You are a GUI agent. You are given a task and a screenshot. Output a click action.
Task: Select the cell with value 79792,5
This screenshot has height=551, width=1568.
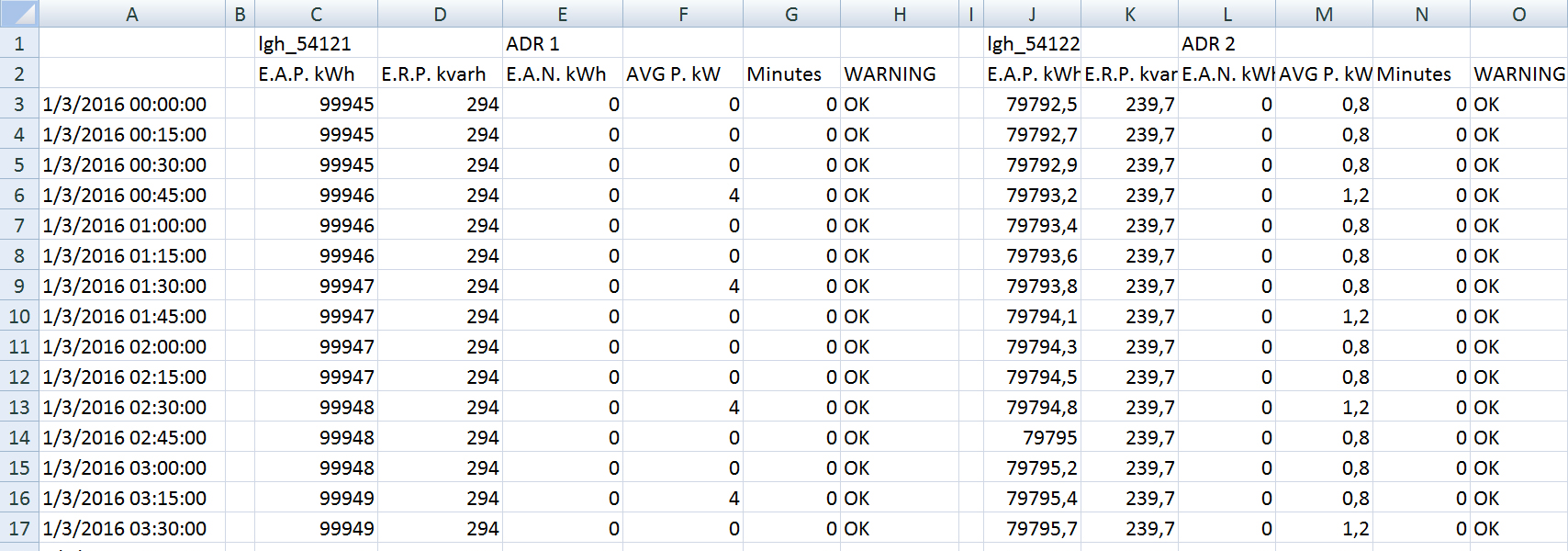(1032, 104)
